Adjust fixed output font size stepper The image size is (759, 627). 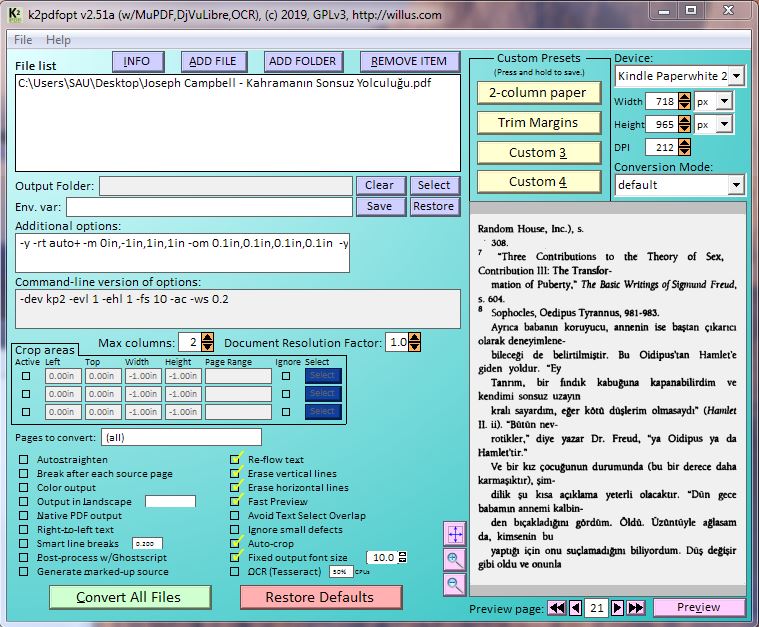402,558
